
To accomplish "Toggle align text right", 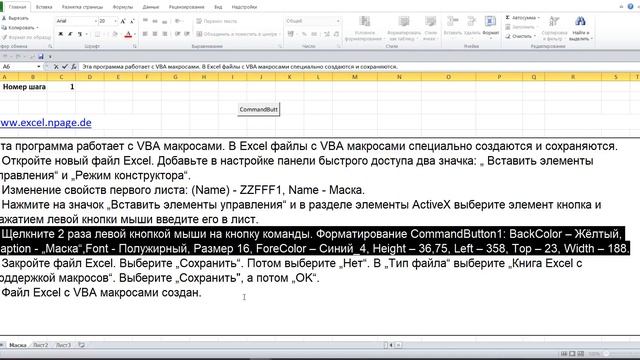I will 164,34.
